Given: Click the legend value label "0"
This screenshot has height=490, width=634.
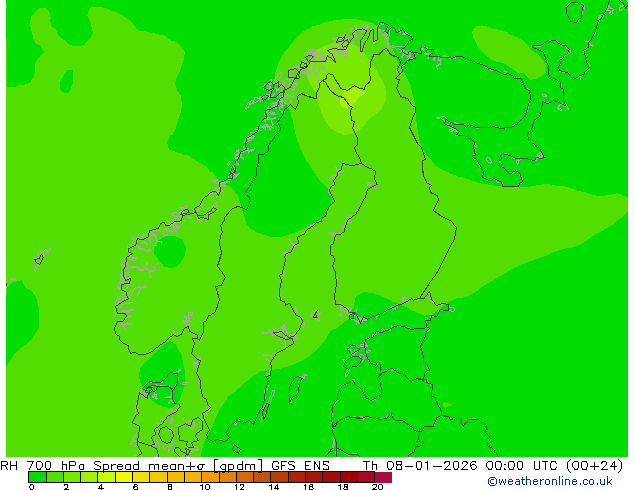Looking at the screenshot, I should (32, 487).
